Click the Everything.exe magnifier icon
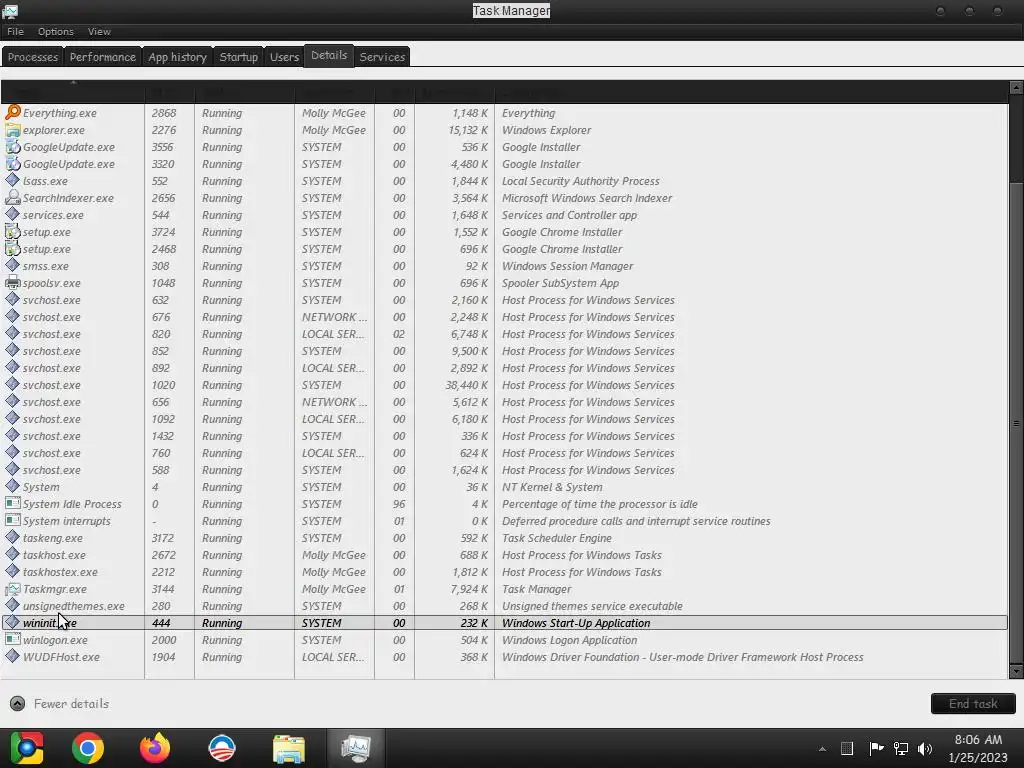Screen dimensions: 1024x768 click(x=12, y=112)
